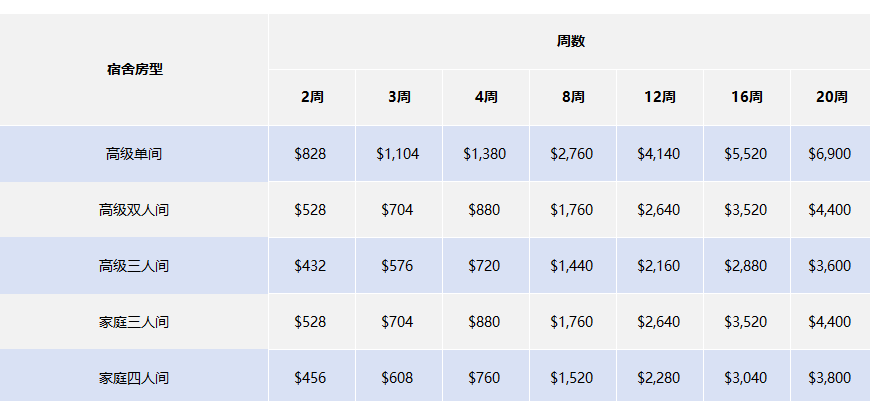Select the 8周 column header
Screen dimensions: 870x401
tap(572, 98)
